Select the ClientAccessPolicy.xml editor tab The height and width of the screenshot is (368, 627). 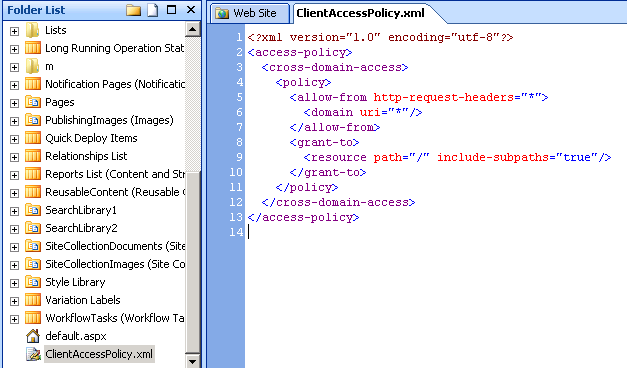360,13
